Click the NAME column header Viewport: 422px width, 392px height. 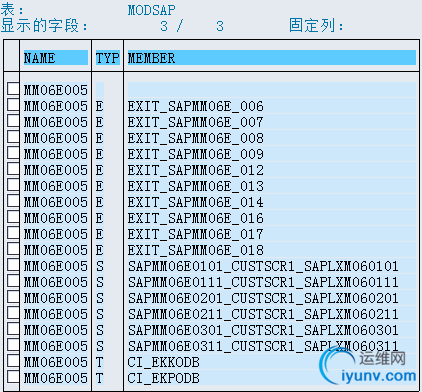pyautogui.click(x=56, y=58)
